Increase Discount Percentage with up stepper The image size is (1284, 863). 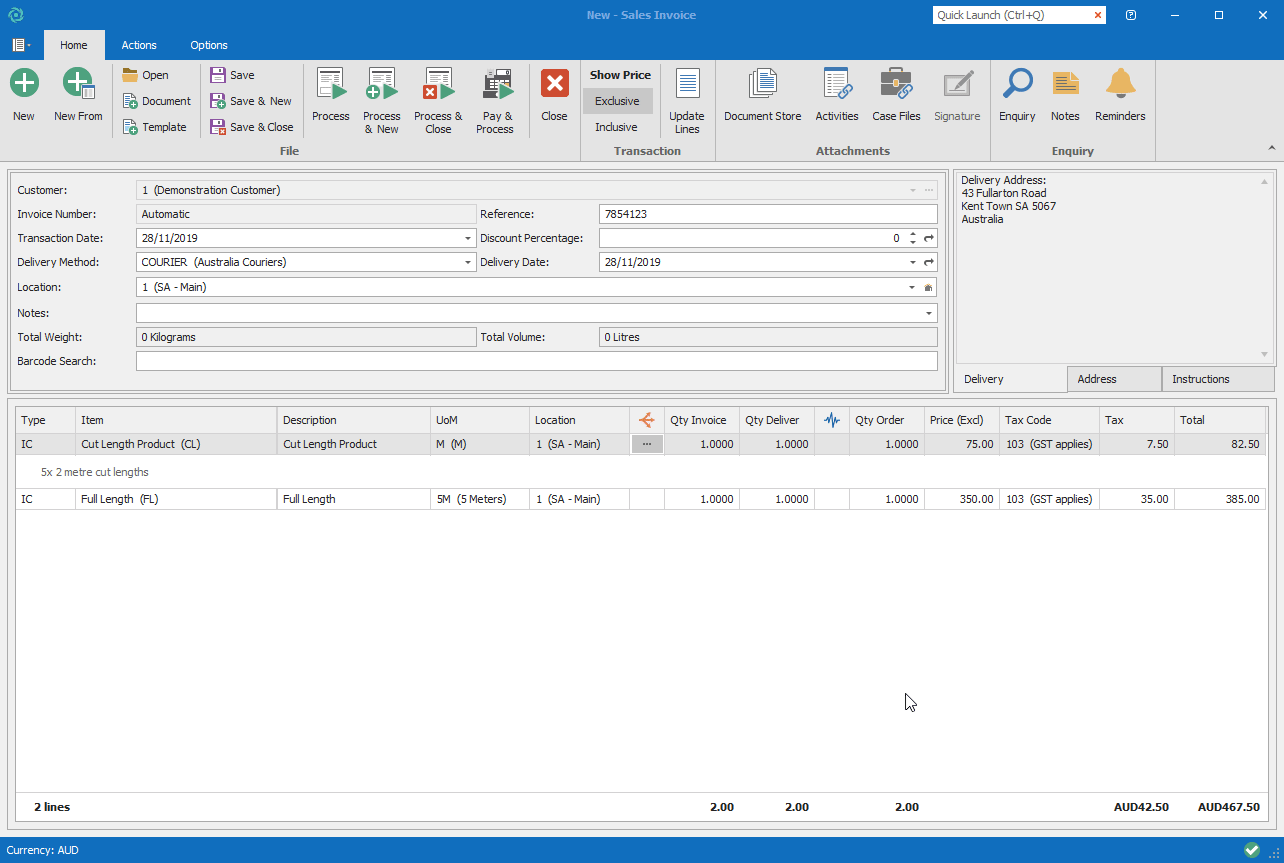(x=912, y=234)
